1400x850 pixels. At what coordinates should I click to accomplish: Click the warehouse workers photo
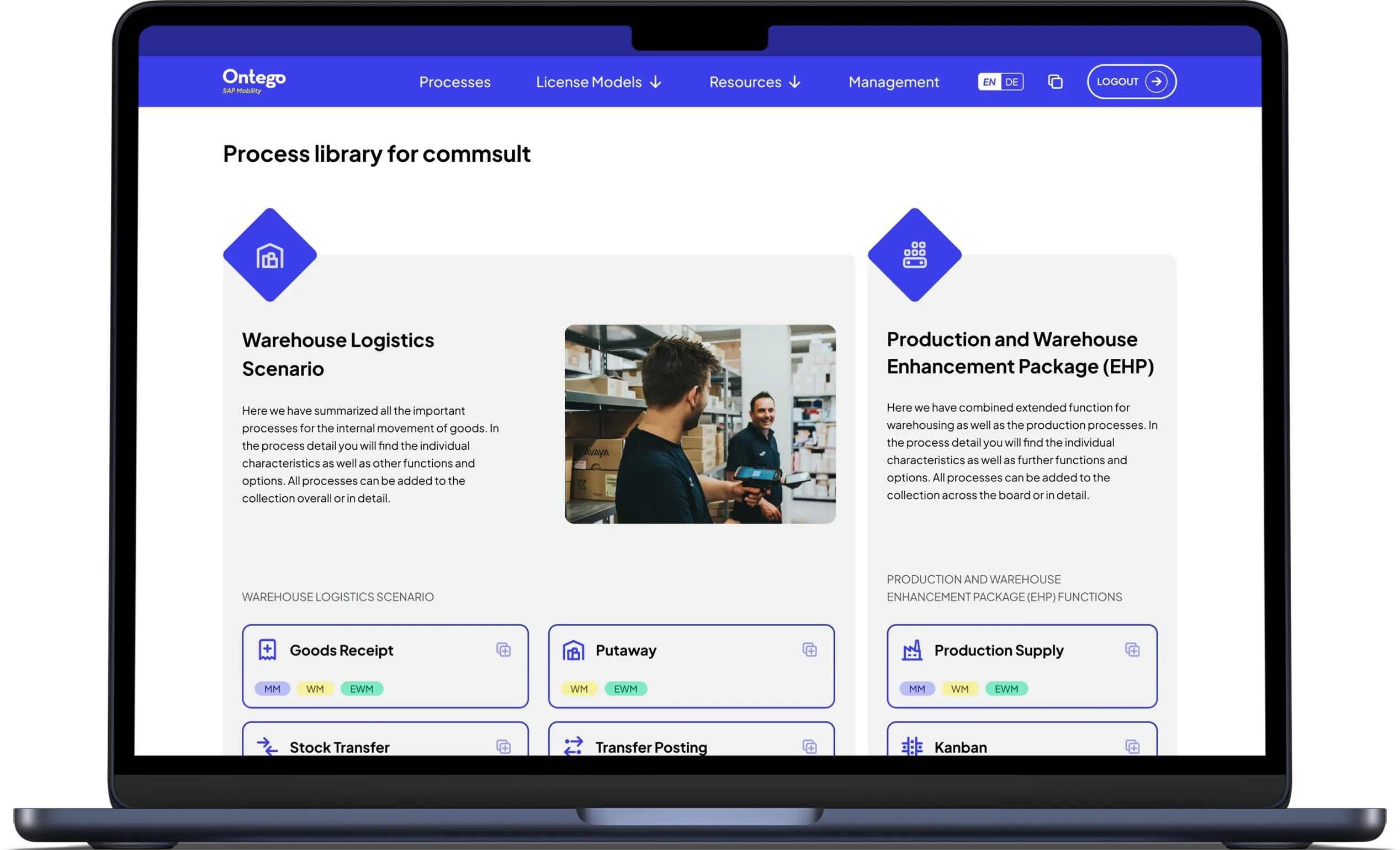pyautogui.click(x=699, y=424)
